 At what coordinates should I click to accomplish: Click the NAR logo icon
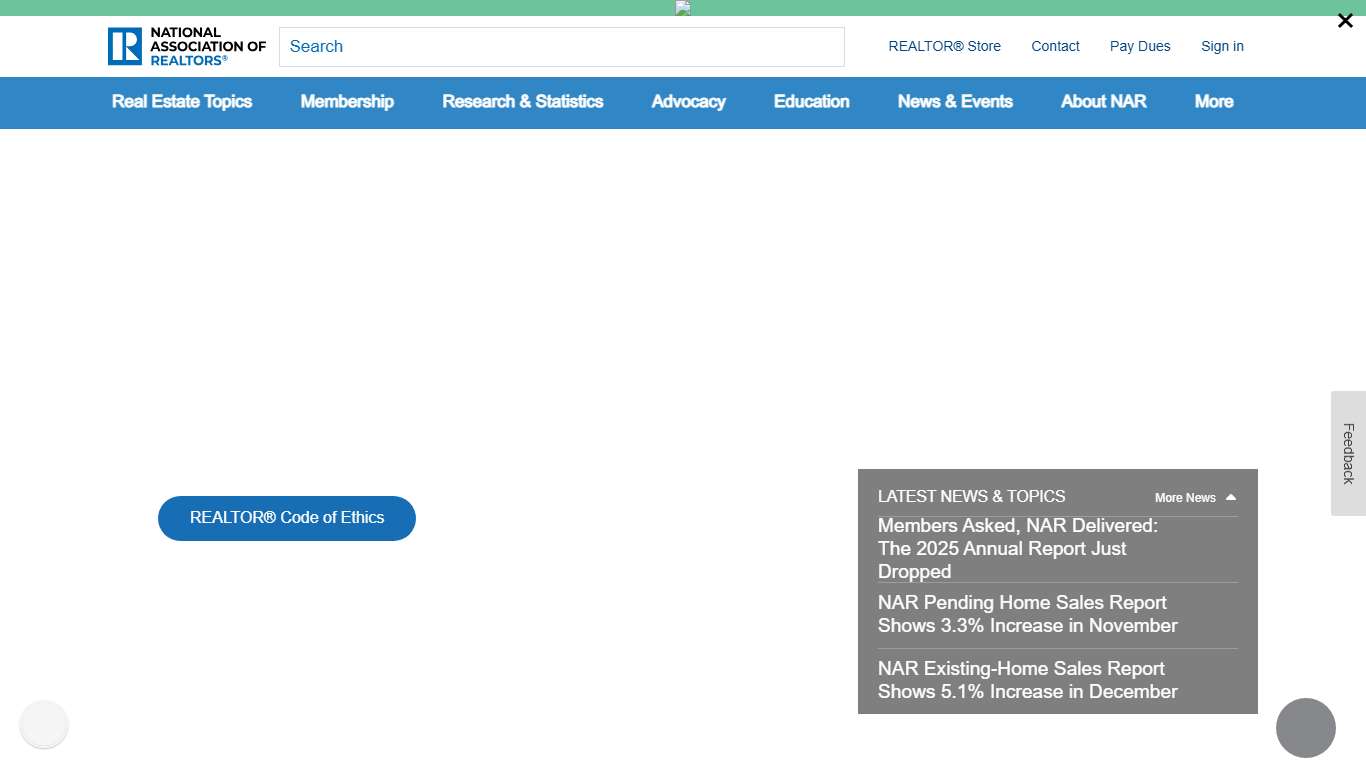point(125,46)
